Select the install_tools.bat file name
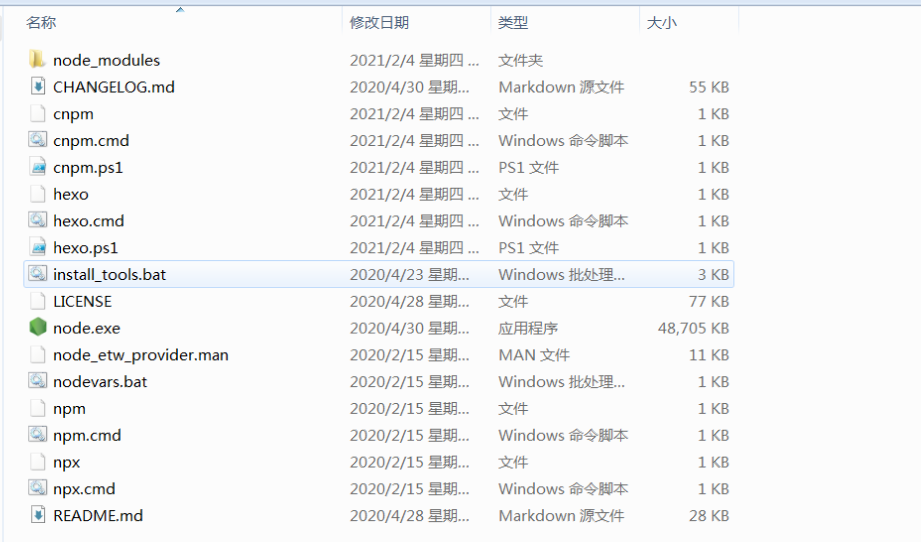Viewport: 921px width, 542px height. [x=109, y=274]
